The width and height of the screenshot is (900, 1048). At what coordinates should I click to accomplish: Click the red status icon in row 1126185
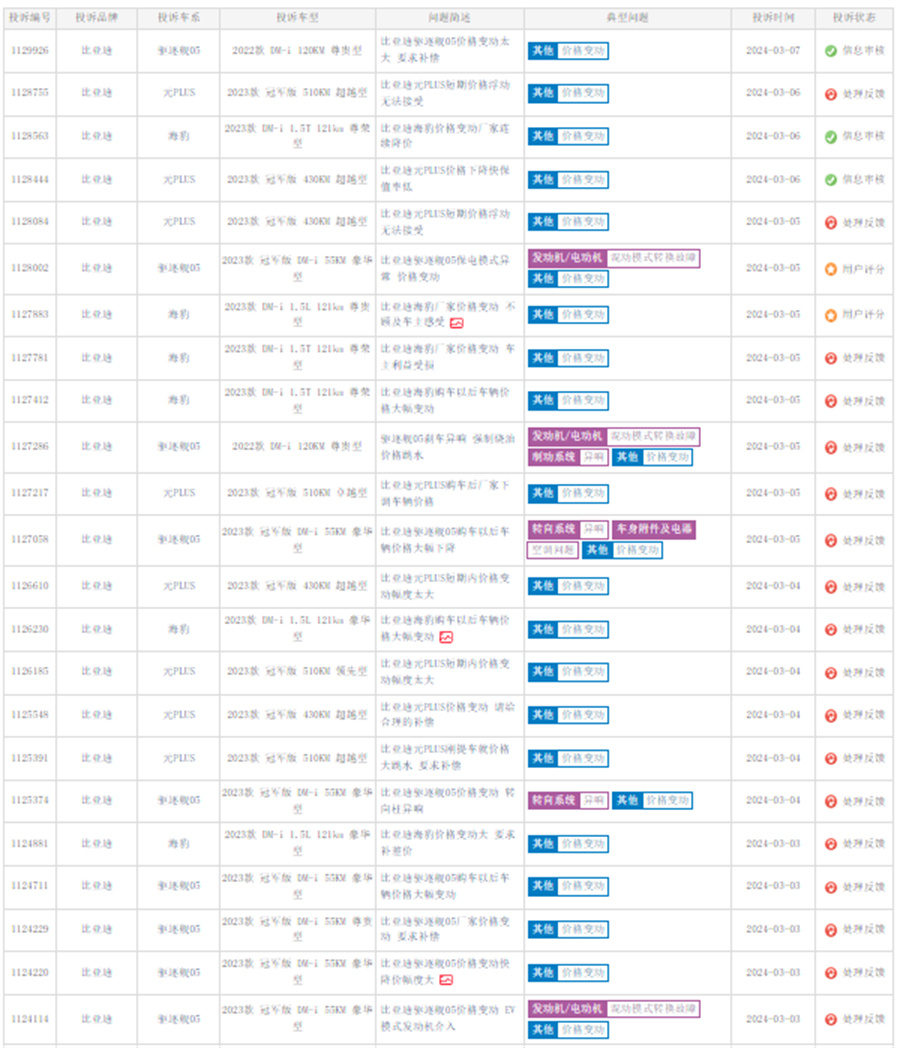(x=831, y=673)
